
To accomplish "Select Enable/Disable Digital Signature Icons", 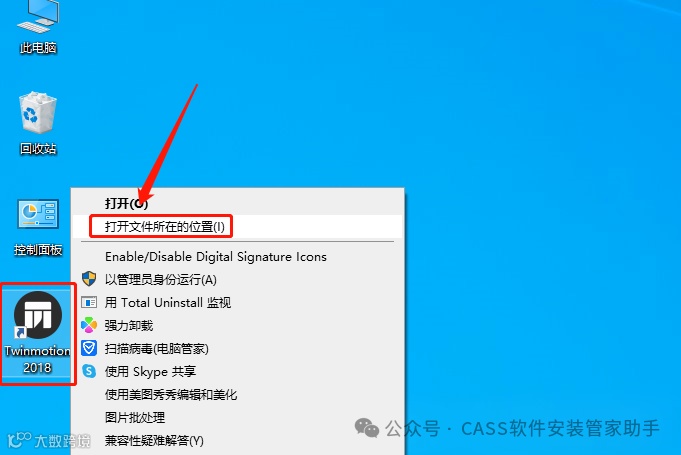I will (216, 257).
